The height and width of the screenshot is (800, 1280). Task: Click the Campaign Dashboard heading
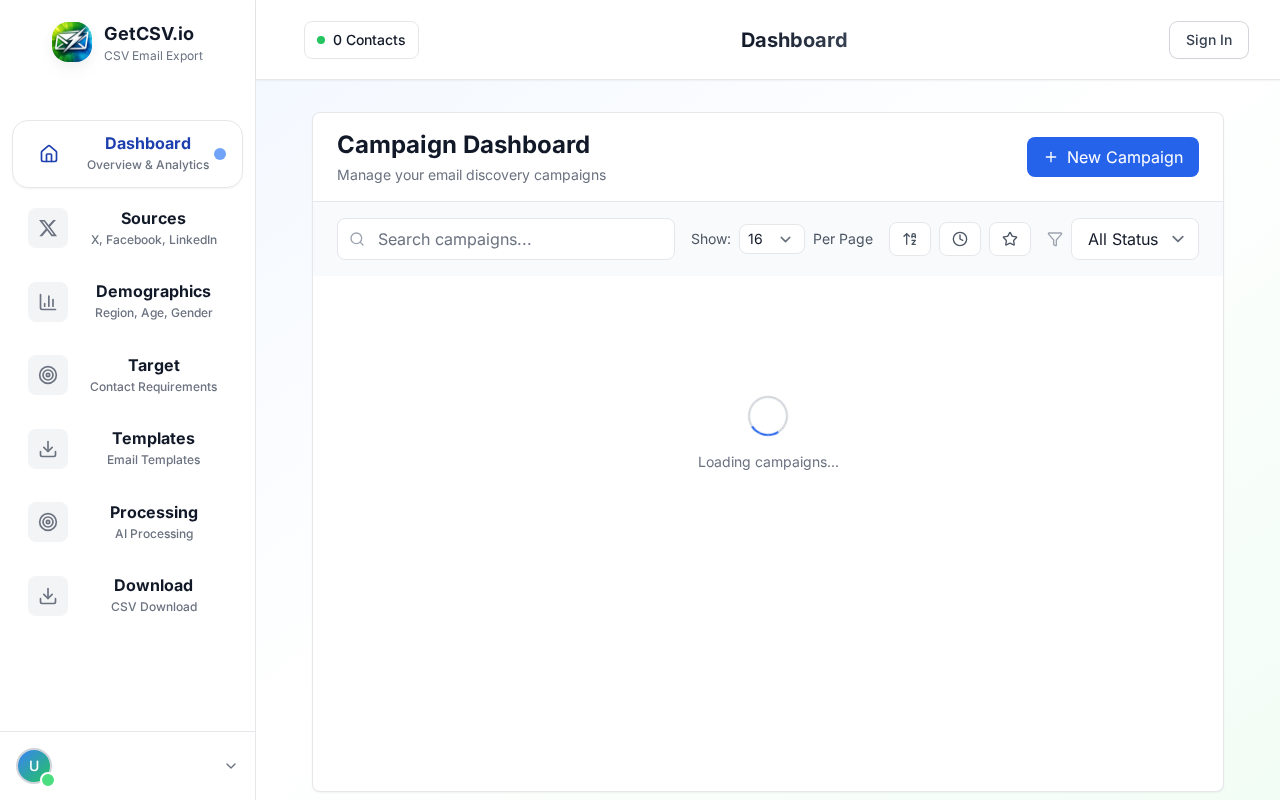(x=463, y=144)
